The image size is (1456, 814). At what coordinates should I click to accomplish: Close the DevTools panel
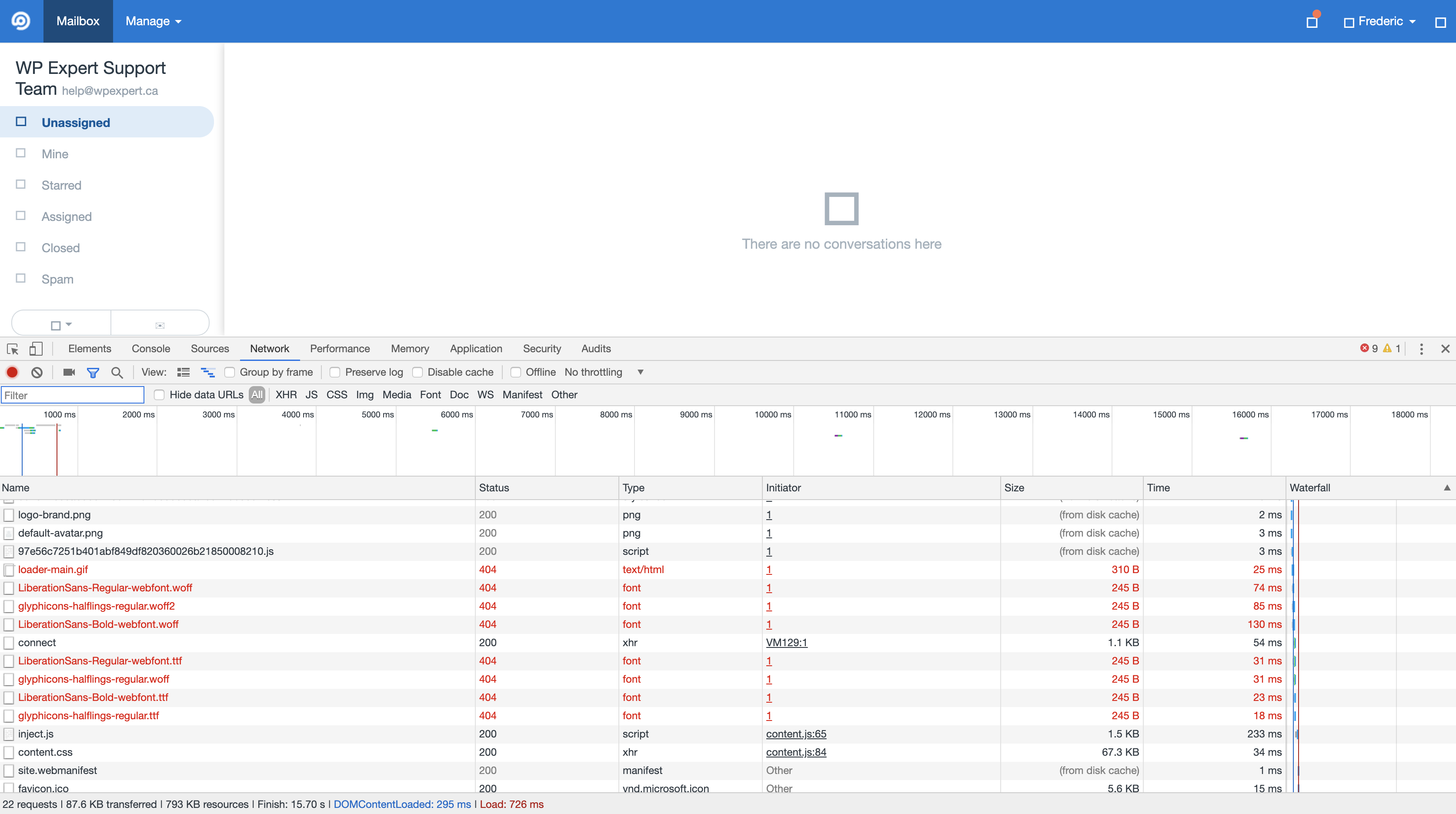click(1445, 349)
